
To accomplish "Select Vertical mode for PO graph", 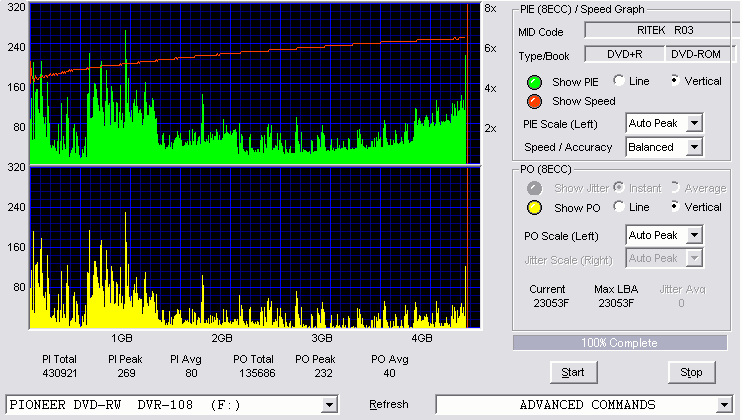I will point(675,206).
